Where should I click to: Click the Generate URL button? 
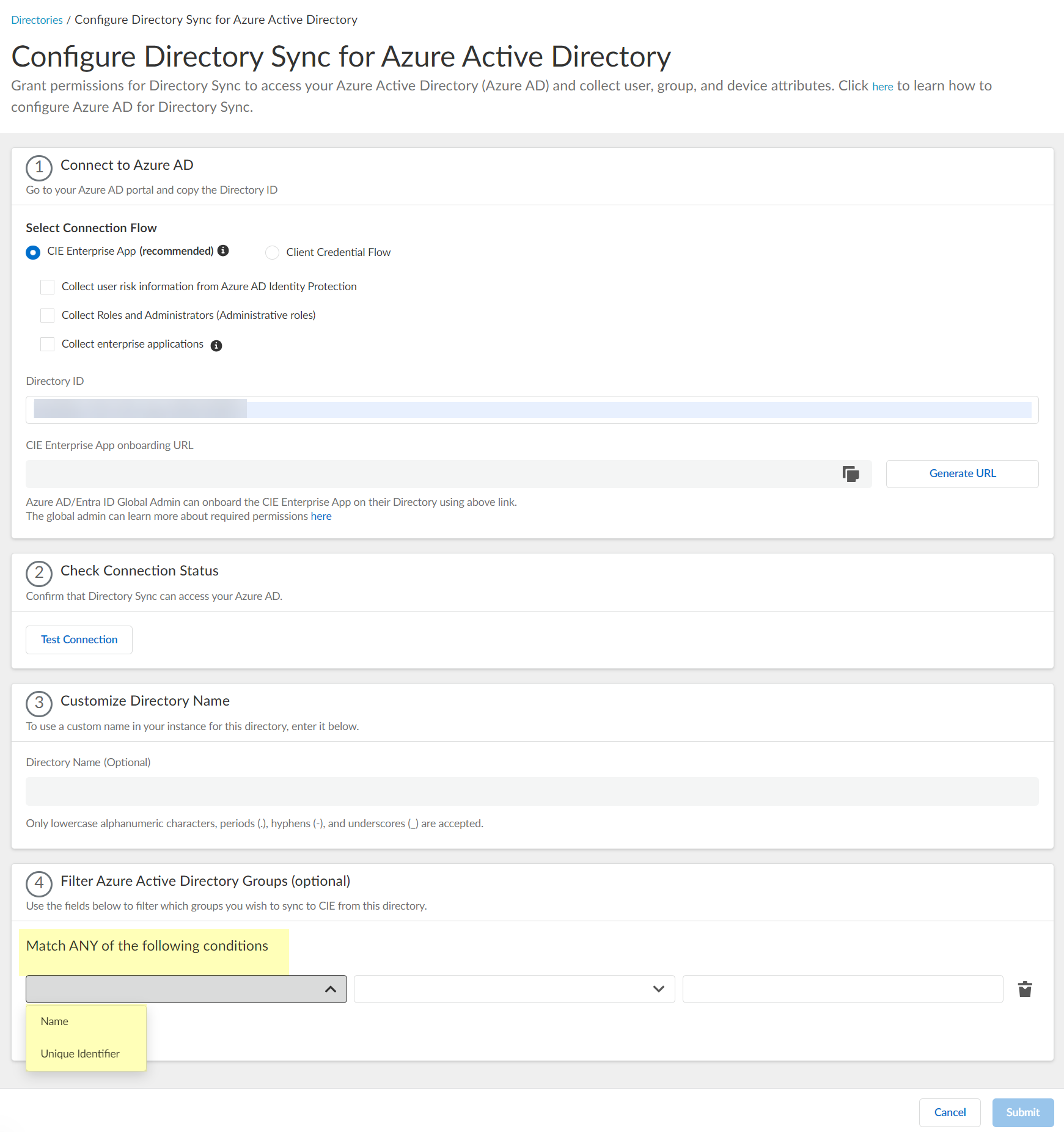point(962,474)
